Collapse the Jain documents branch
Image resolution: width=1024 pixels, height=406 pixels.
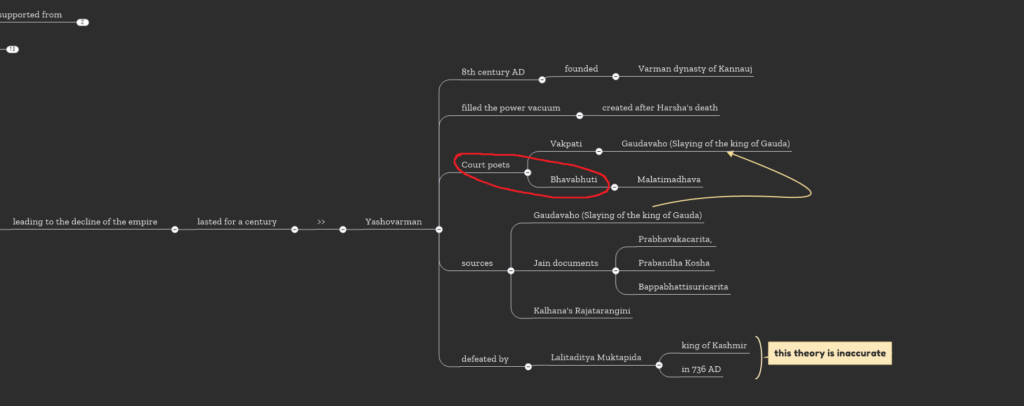coord(615,271)
